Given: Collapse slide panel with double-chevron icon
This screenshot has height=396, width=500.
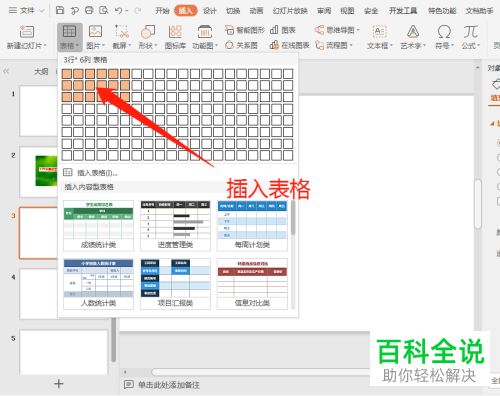Looking at the screenshot, I should pyautogui.click(x=6, y=71).
